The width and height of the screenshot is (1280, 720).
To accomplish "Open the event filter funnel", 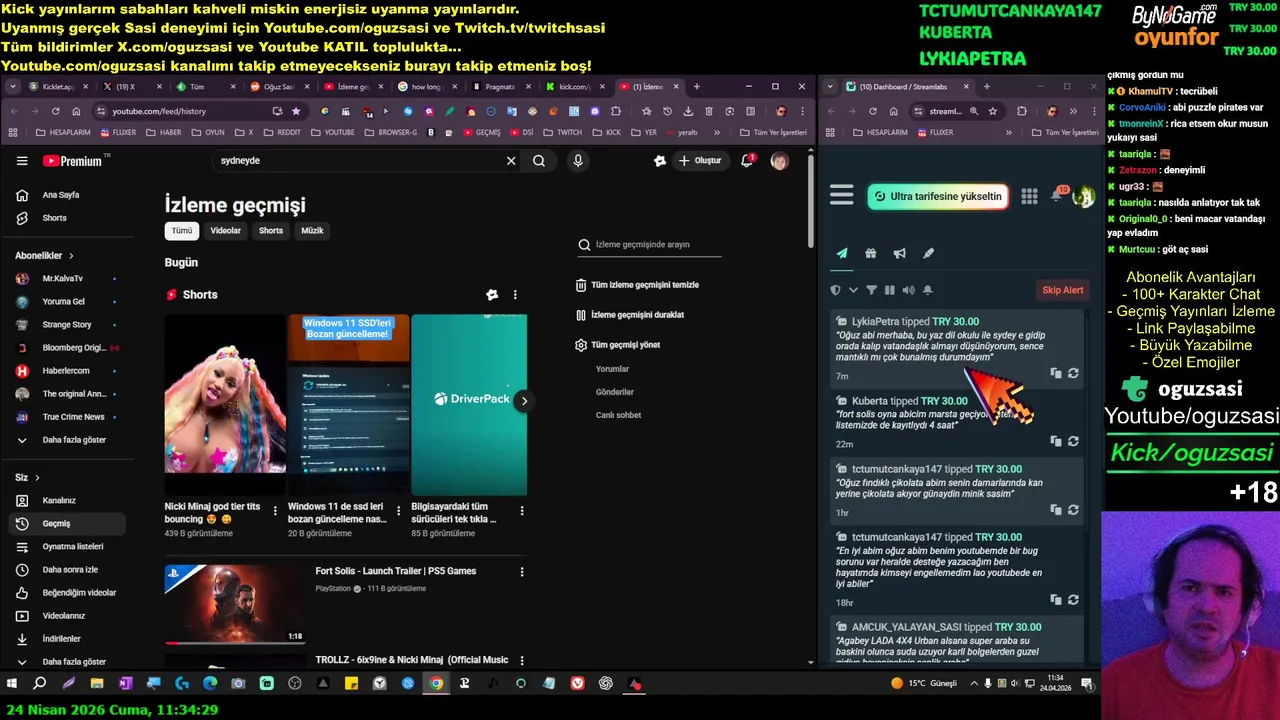I will [871, 290].
